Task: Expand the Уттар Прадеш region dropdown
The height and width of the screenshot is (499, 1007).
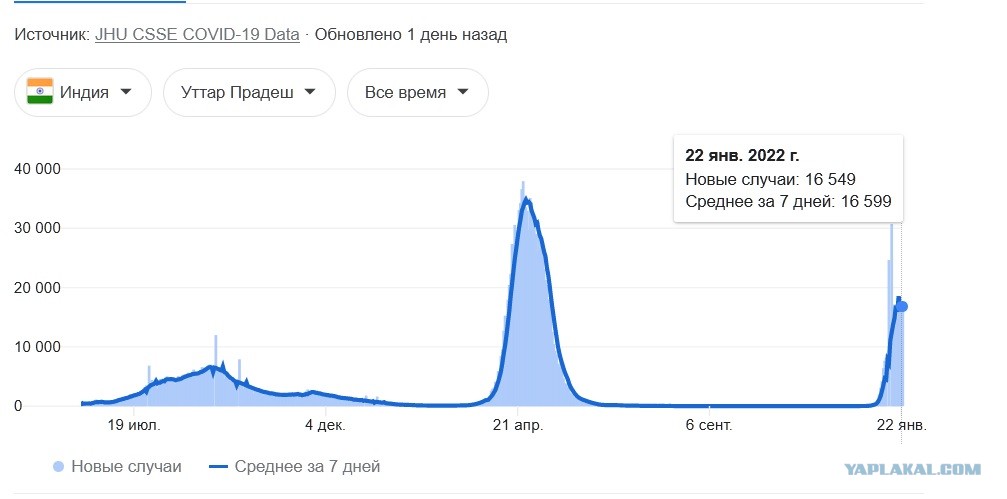Action: click(249, 92)
